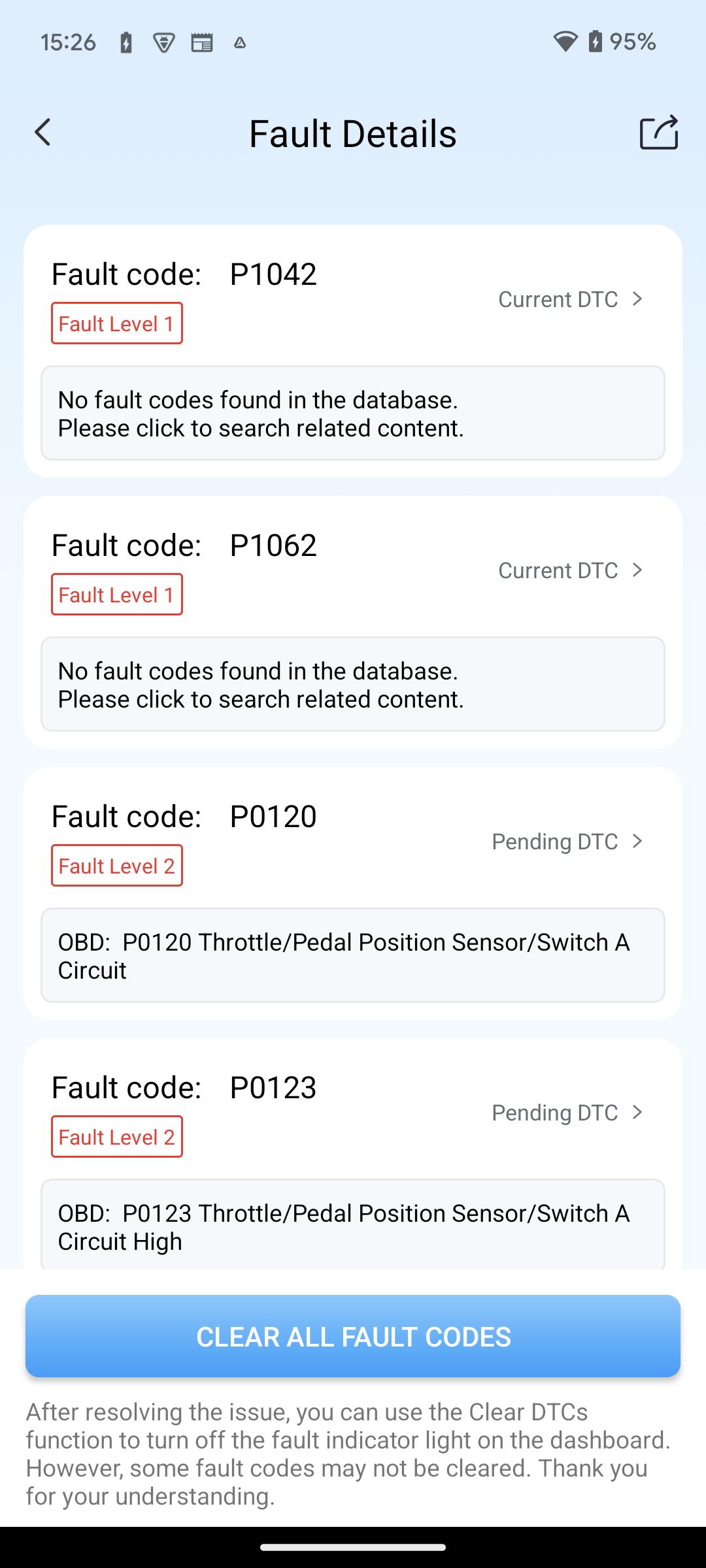This screenshot has width=706, height=1568.
Task: Tap the battery status icon
Action: coord(596,42)
